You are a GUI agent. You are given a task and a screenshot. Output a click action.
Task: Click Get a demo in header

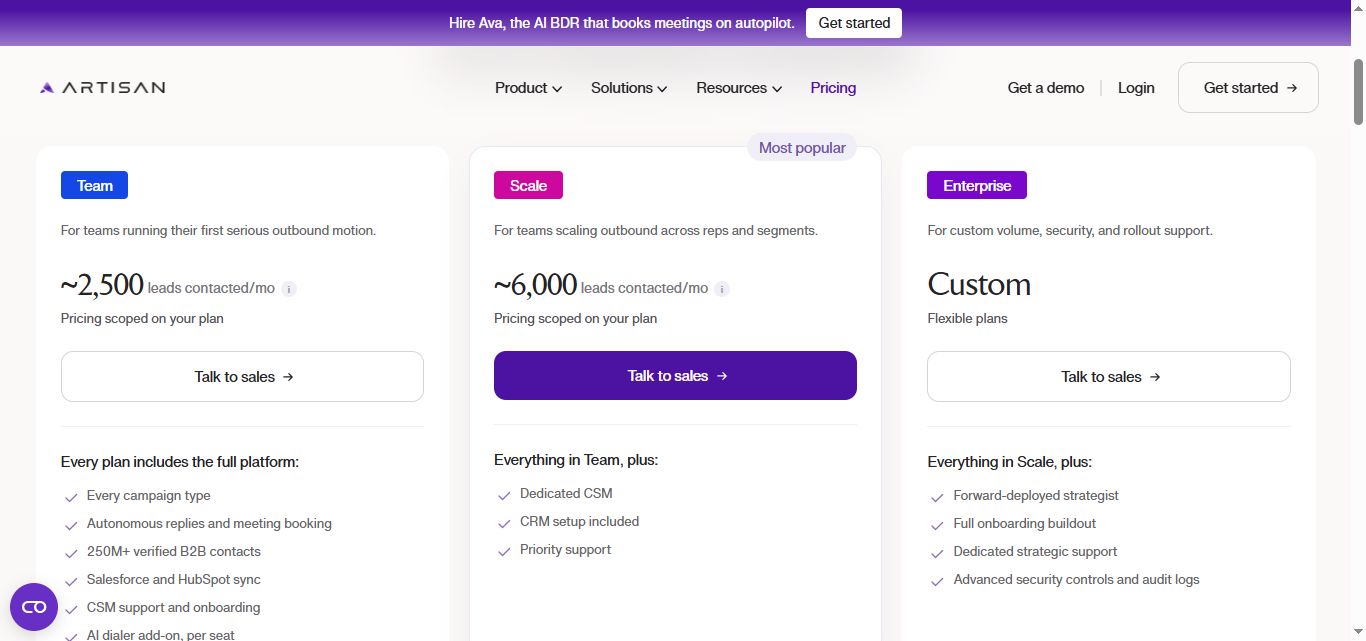1046,88
